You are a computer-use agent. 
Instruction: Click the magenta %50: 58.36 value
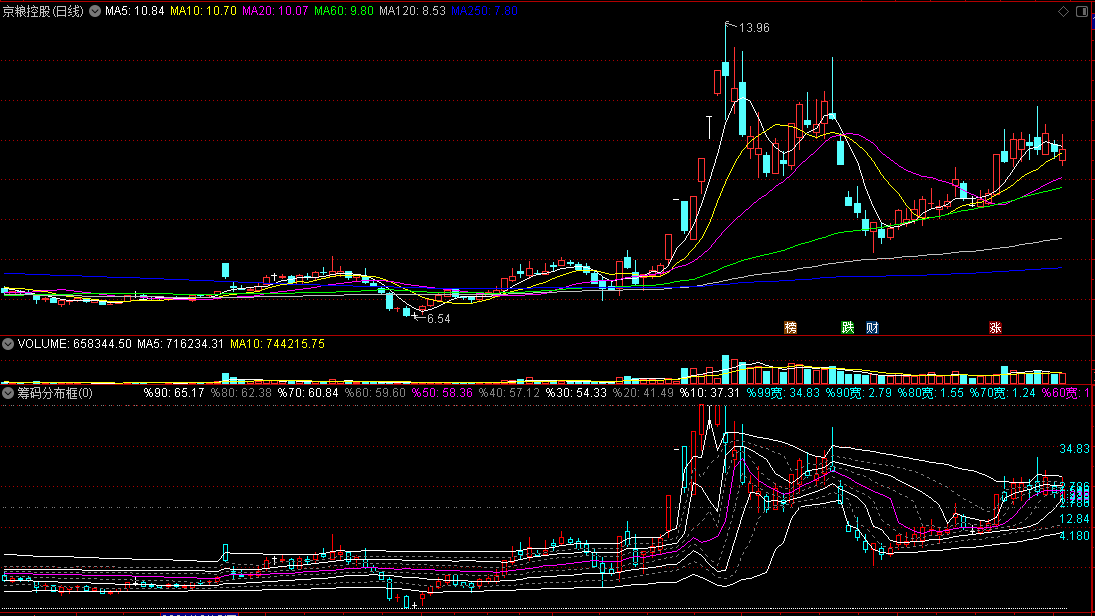tap(442, 393)
